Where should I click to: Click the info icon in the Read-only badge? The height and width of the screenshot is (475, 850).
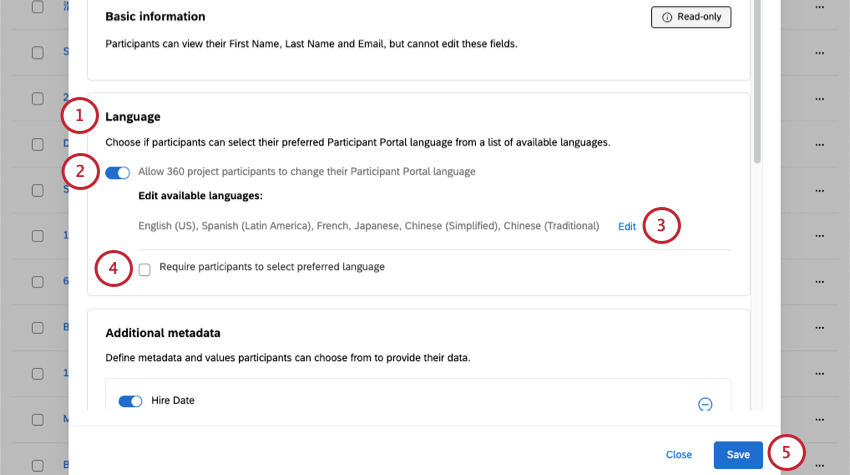[667, 17]
